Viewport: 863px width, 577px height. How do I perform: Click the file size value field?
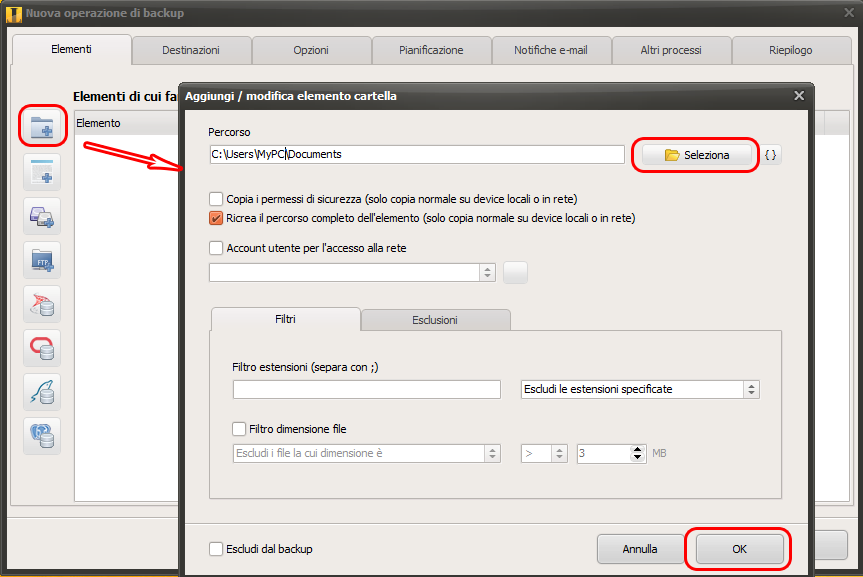[604, 453]
